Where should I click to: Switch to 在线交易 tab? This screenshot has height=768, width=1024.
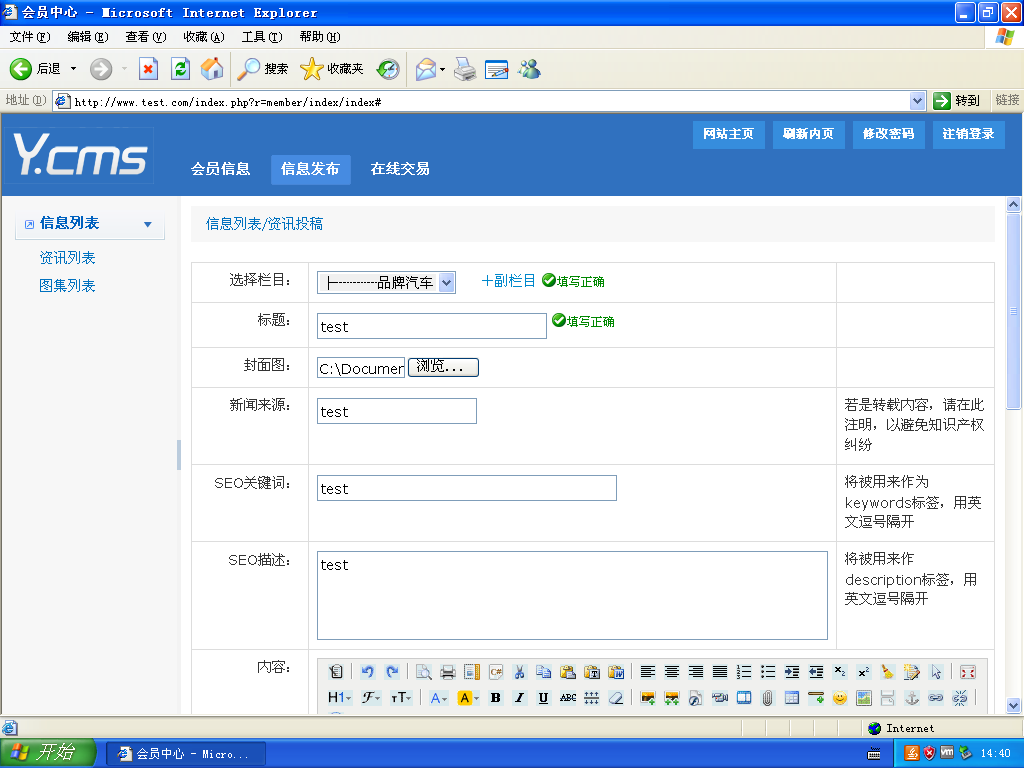point(400,169)
